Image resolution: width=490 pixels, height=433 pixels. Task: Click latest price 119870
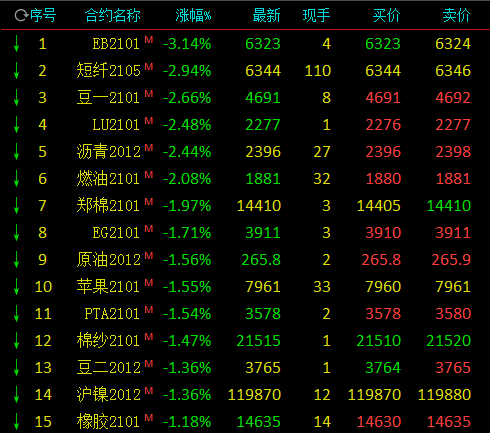point(254,395)
